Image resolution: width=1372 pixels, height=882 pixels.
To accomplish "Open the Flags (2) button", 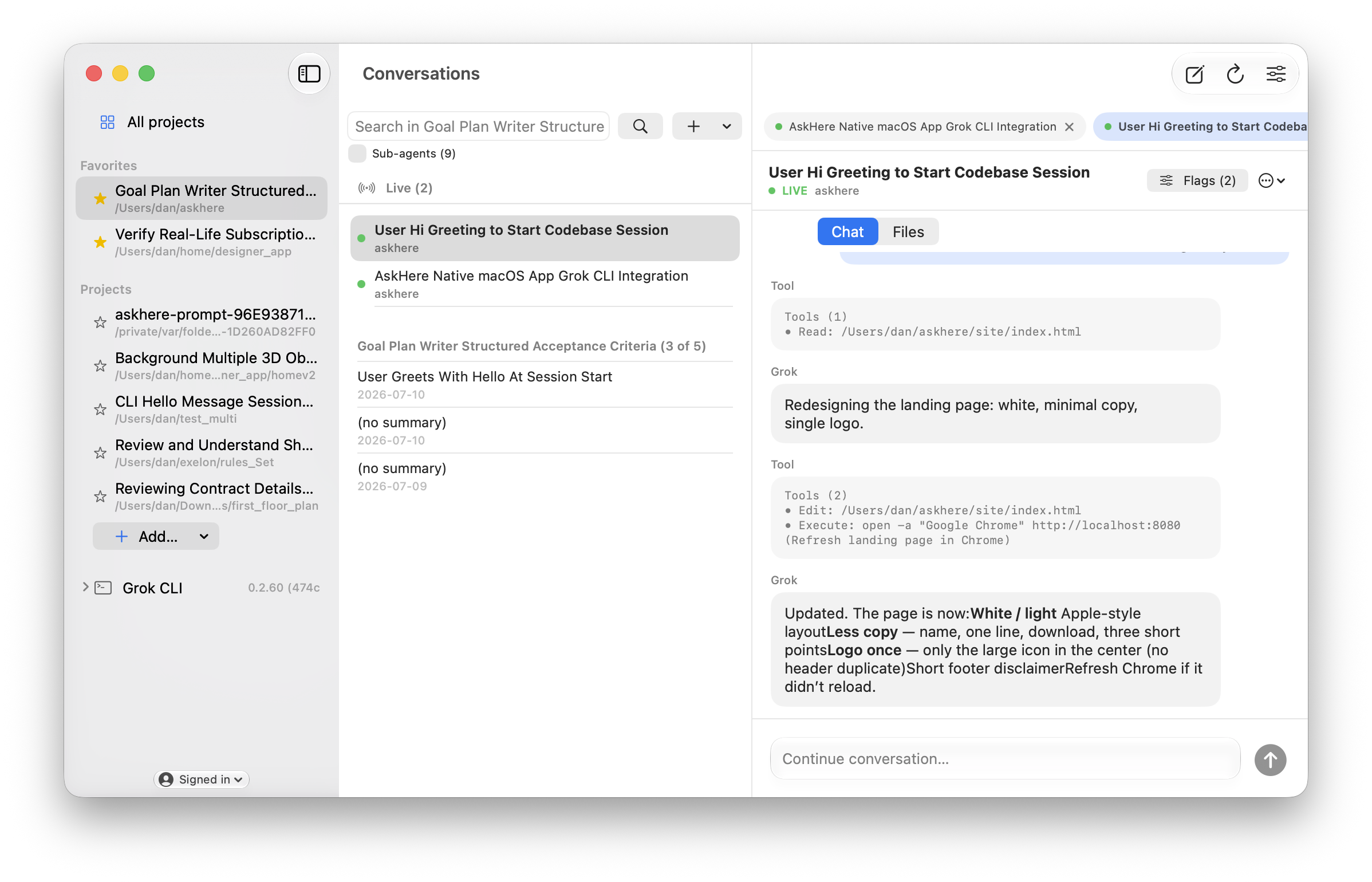I will 1197,180.
